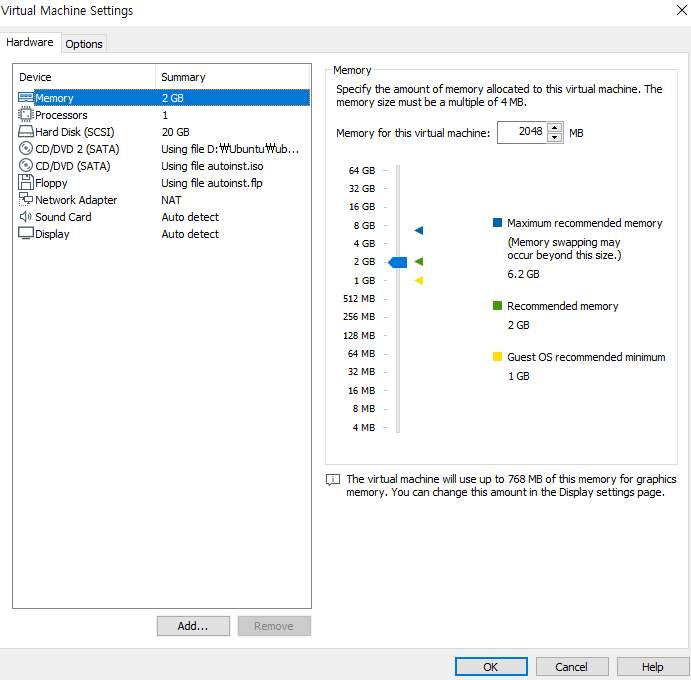Click the 4 GB slider label
Viewport: 691px width, 680px height.
[x=364, y=244]
